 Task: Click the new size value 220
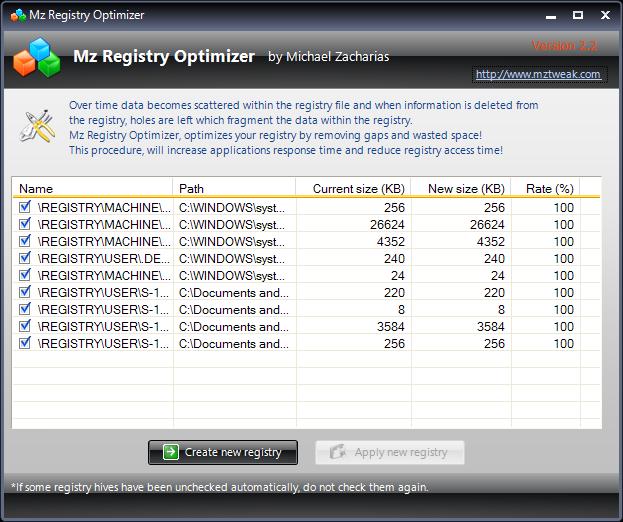[x=494, y=293]
